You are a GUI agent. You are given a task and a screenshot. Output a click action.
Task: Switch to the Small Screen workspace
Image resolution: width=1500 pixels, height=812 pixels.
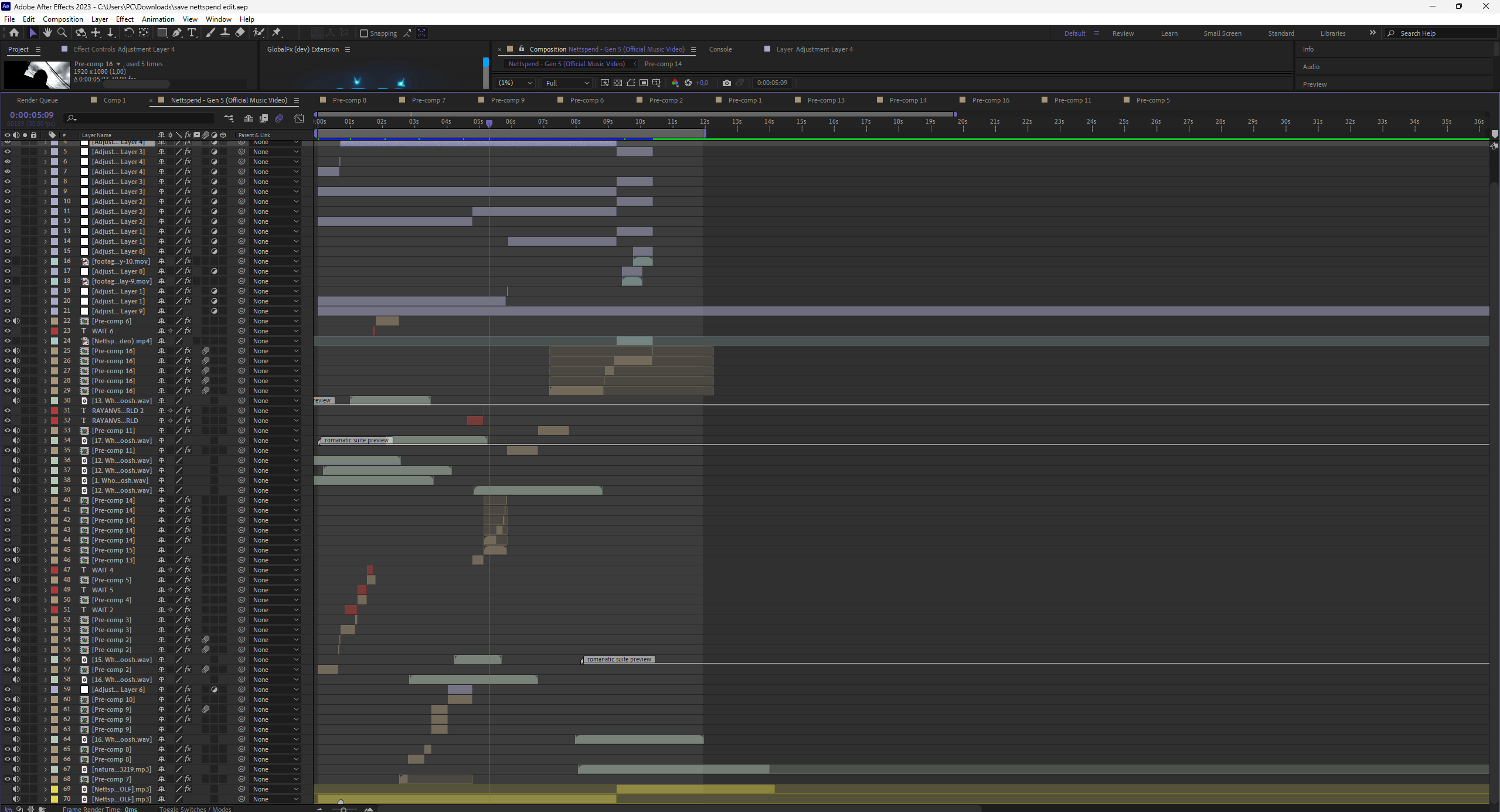tap(1222, 33)
